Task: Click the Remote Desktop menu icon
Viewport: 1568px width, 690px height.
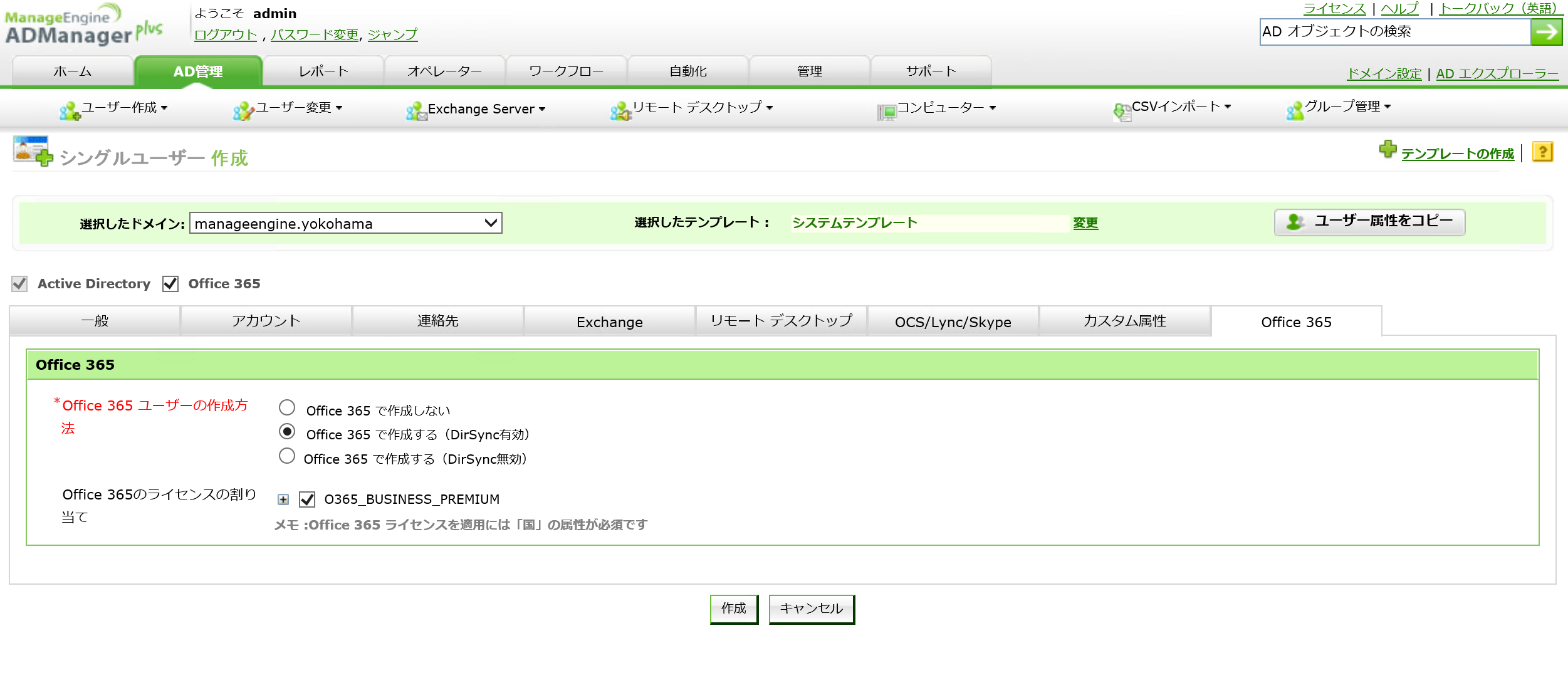Action: [620, 111]
